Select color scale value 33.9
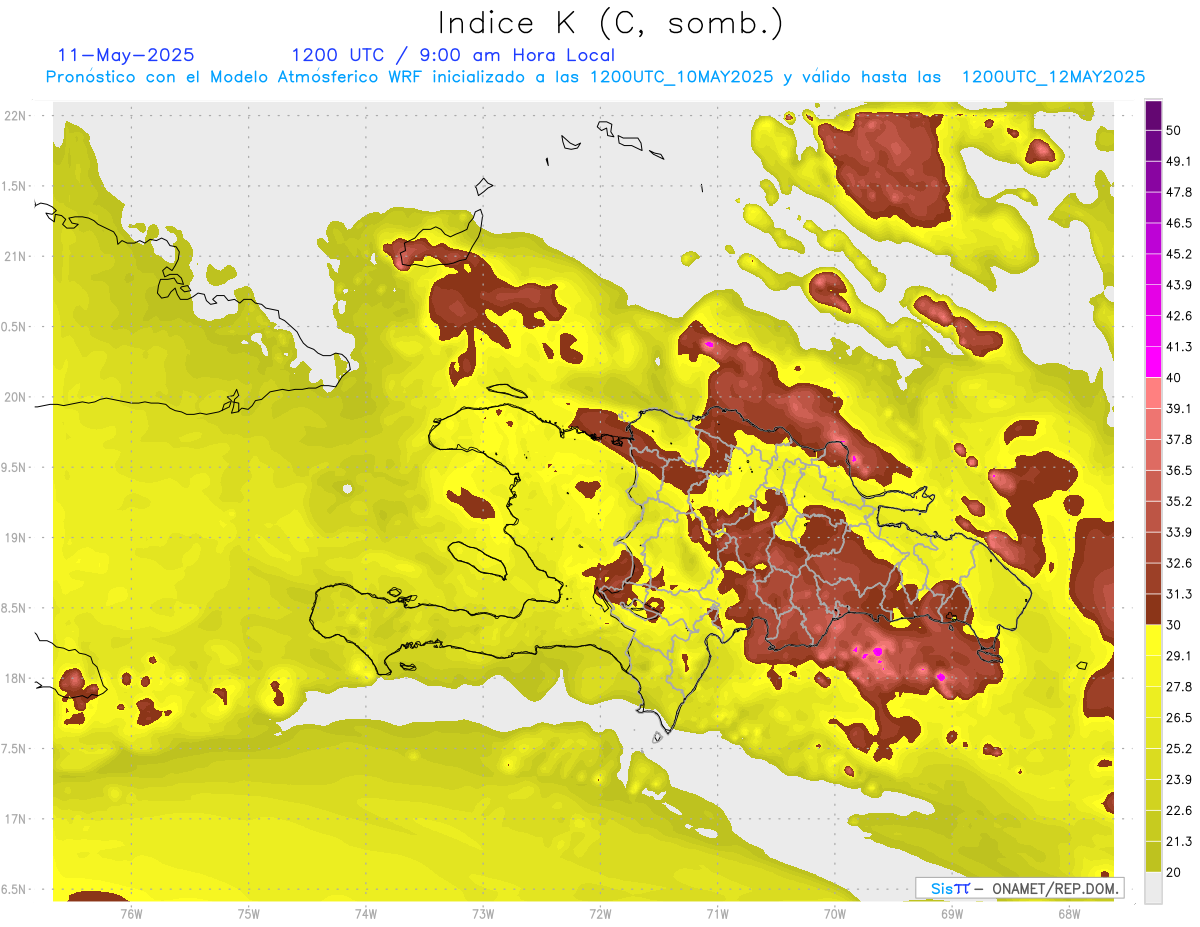This screenshot has width=1200, height=927. click(x=1178, y=532)
